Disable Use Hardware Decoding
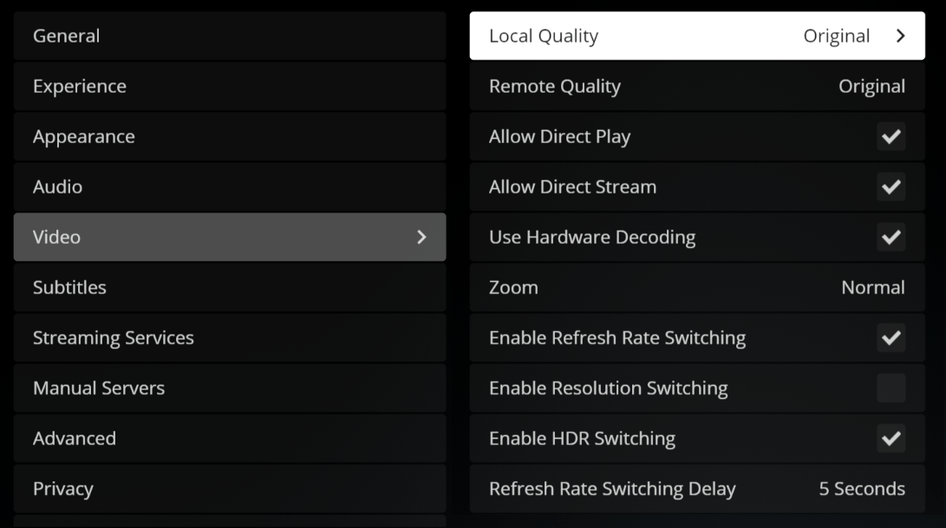 pos(890,237)
